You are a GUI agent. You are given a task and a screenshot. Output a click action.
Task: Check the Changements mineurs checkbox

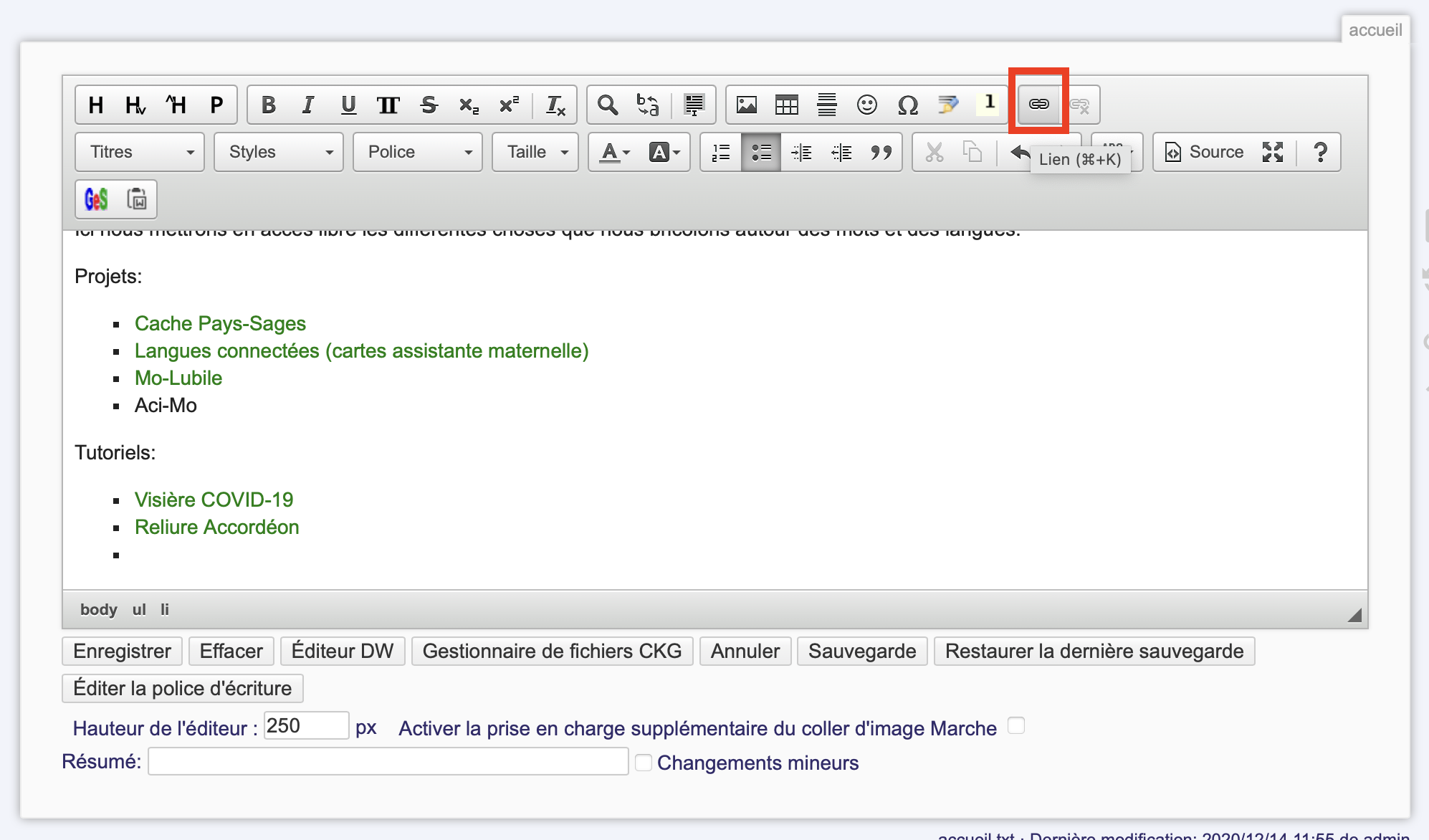[644, 763]
